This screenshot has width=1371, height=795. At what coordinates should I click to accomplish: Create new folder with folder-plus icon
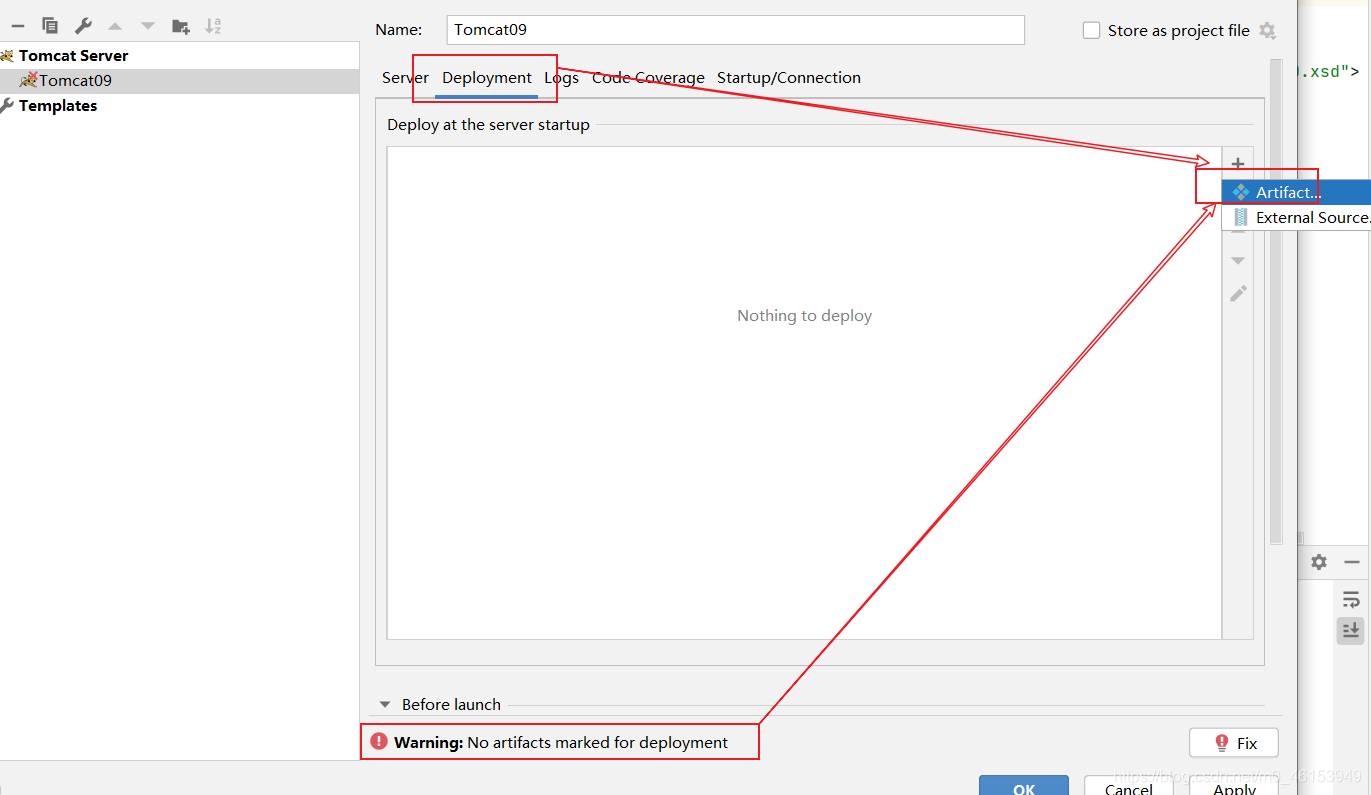tap(181, 26)
